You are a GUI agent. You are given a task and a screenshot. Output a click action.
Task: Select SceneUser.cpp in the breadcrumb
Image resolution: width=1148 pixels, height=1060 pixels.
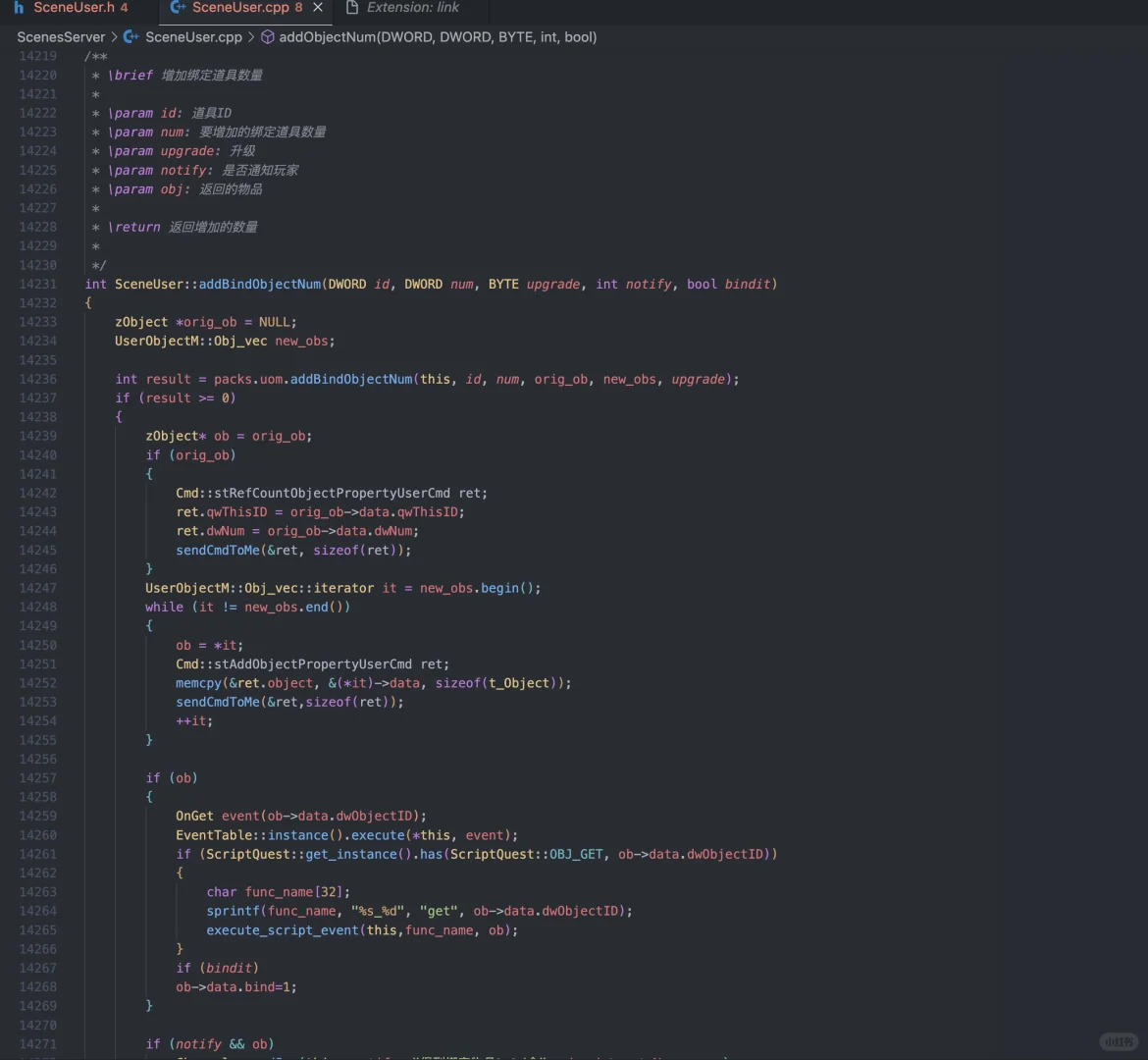[x=193, y=36]
